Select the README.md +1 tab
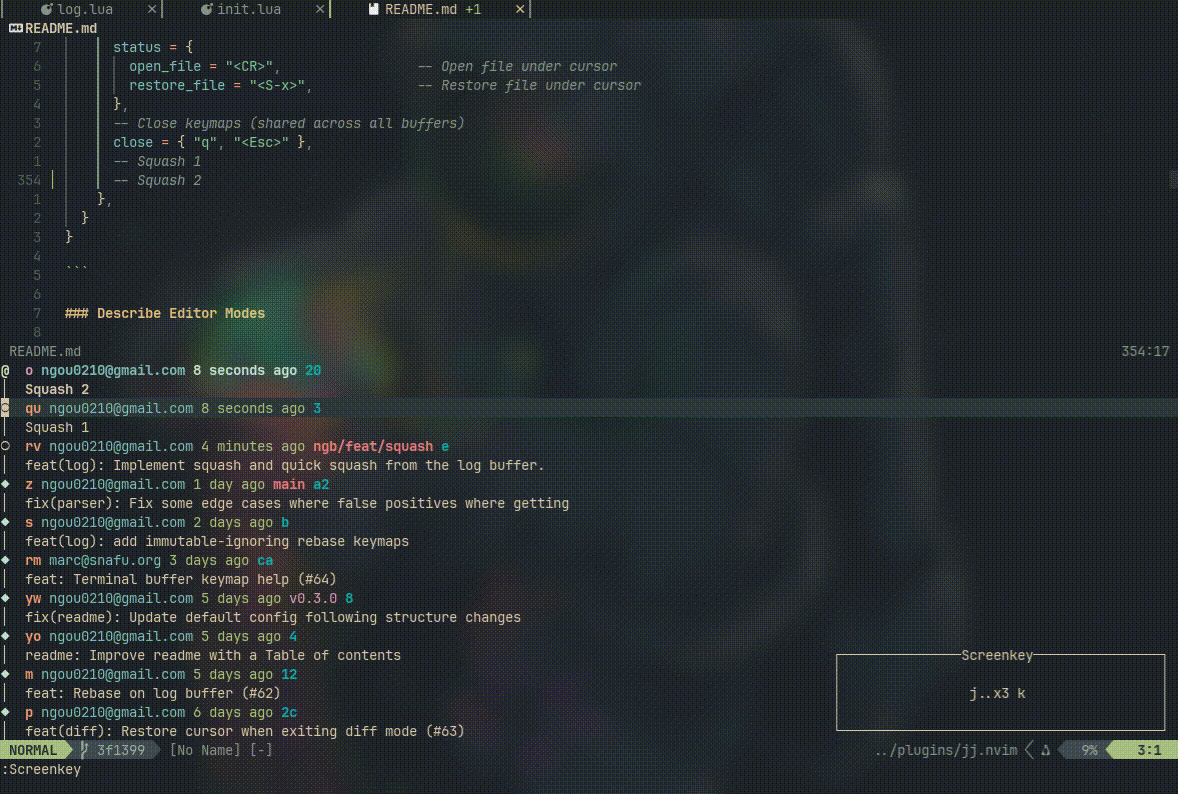The width and height of the screenshot is (1178, 794). click(x=432, y=9)
